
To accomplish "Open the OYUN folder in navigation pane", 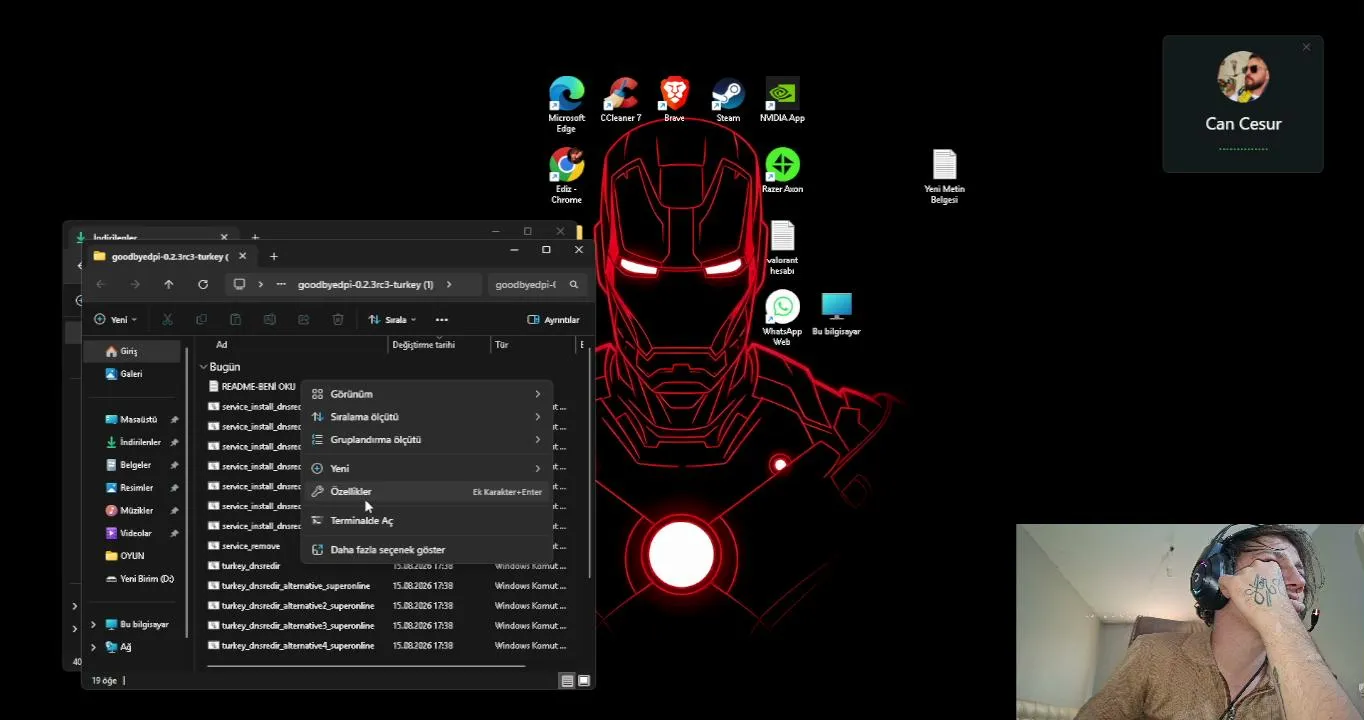I will point(133,556).
